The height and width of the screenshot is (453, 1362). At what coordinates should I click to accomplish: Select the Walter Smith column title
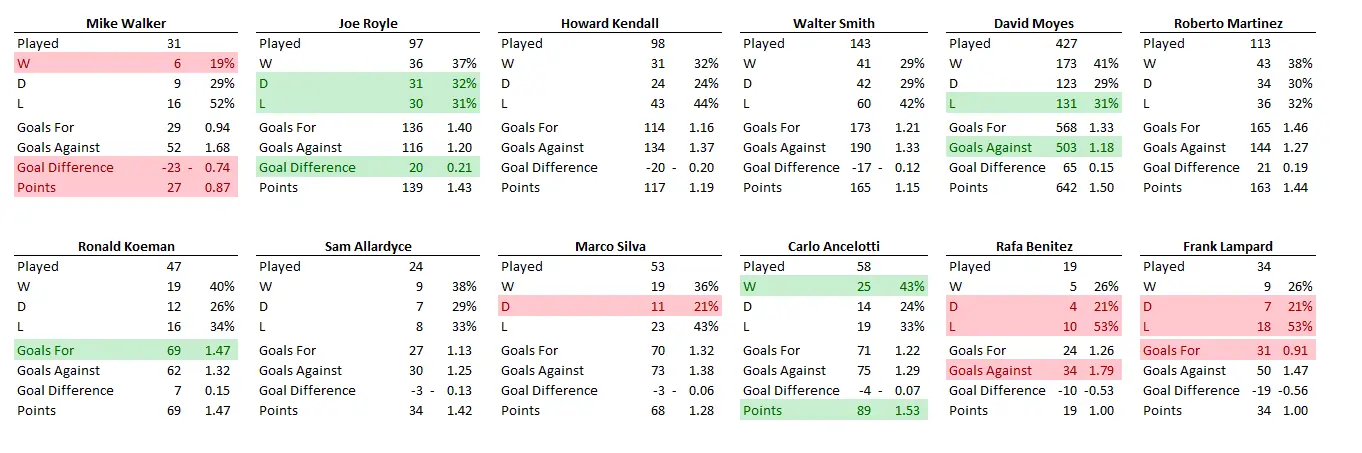(833, 23)
